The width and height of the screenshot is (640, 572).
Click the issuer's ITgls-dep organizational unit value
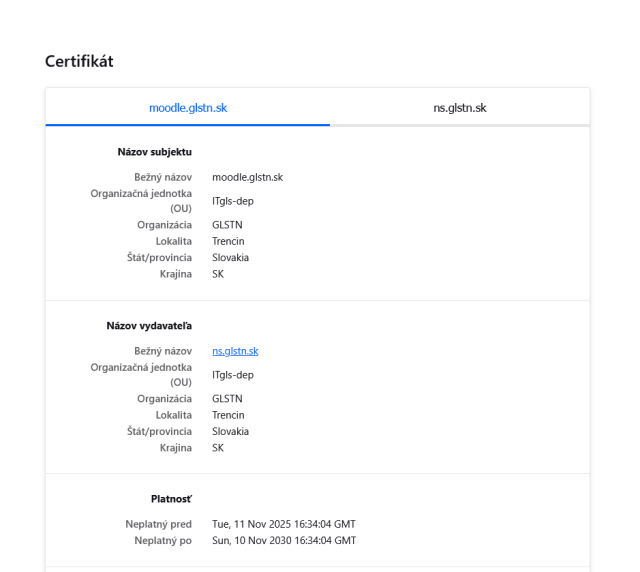point(233,375)
